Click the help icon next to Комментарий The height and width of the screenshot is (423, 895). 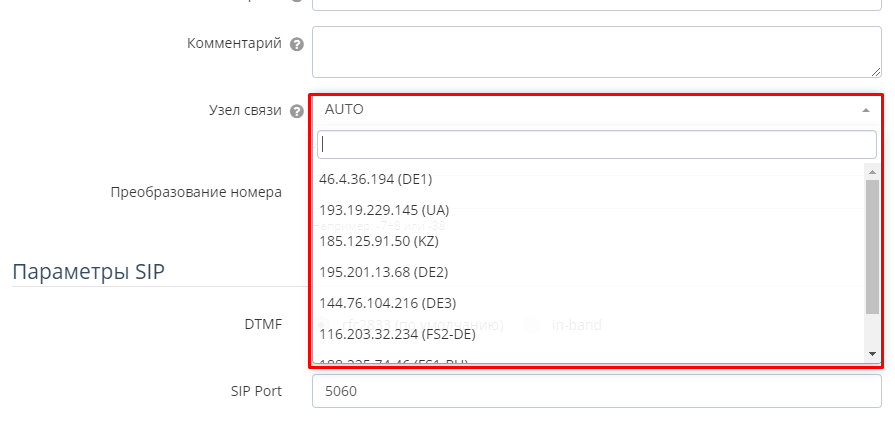297,45
